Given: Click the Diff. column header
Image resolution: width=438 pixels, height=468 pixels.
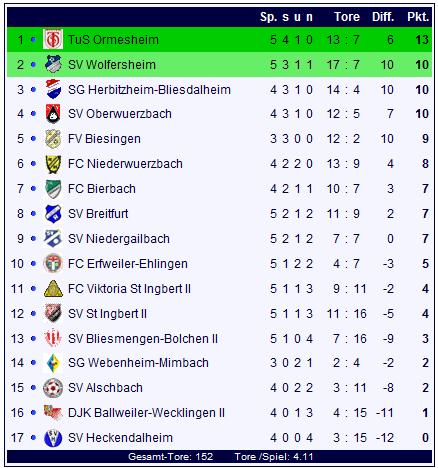Looking at the screenshot, I should tap(383, 17).
